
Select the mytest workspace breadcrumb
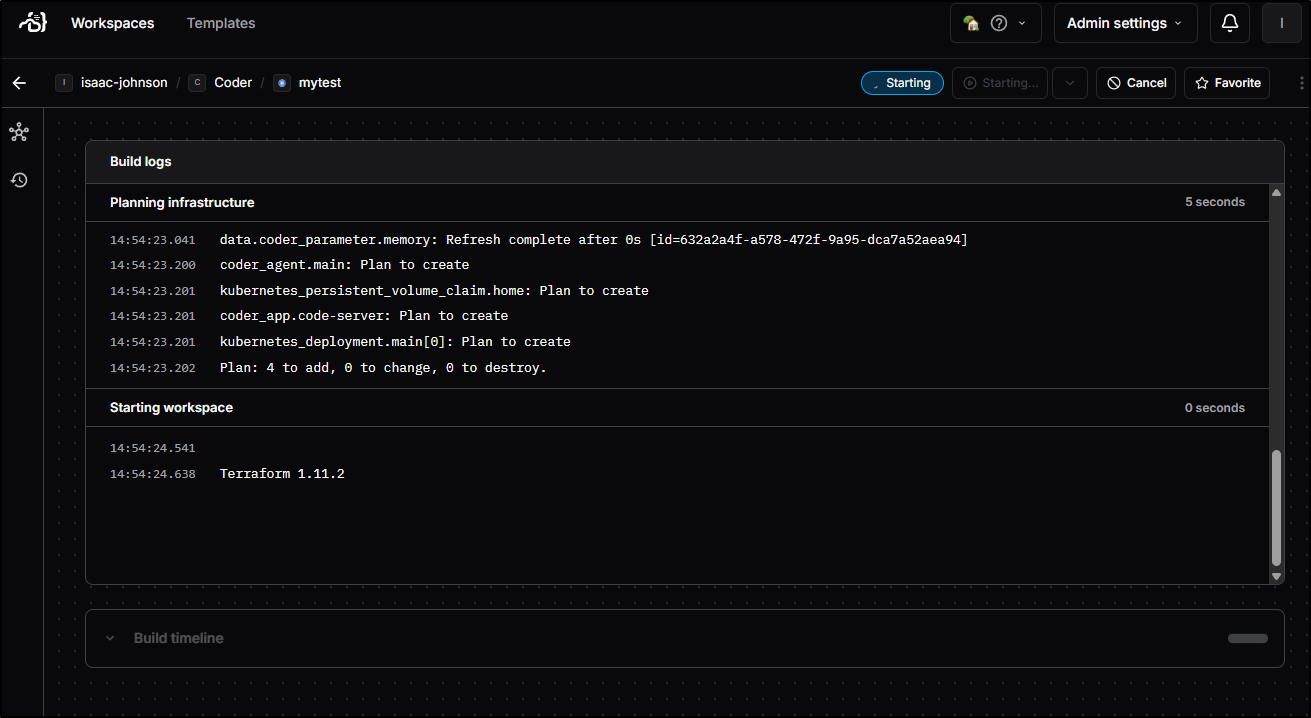tap(307, 83)
